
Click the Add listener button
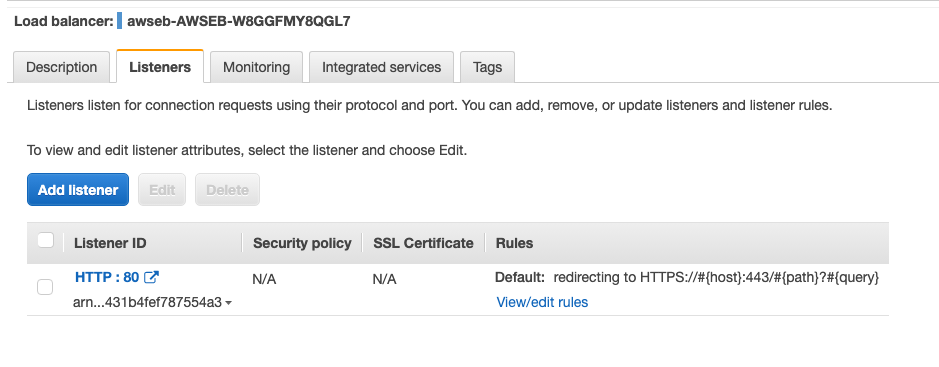tap(78, 190)
